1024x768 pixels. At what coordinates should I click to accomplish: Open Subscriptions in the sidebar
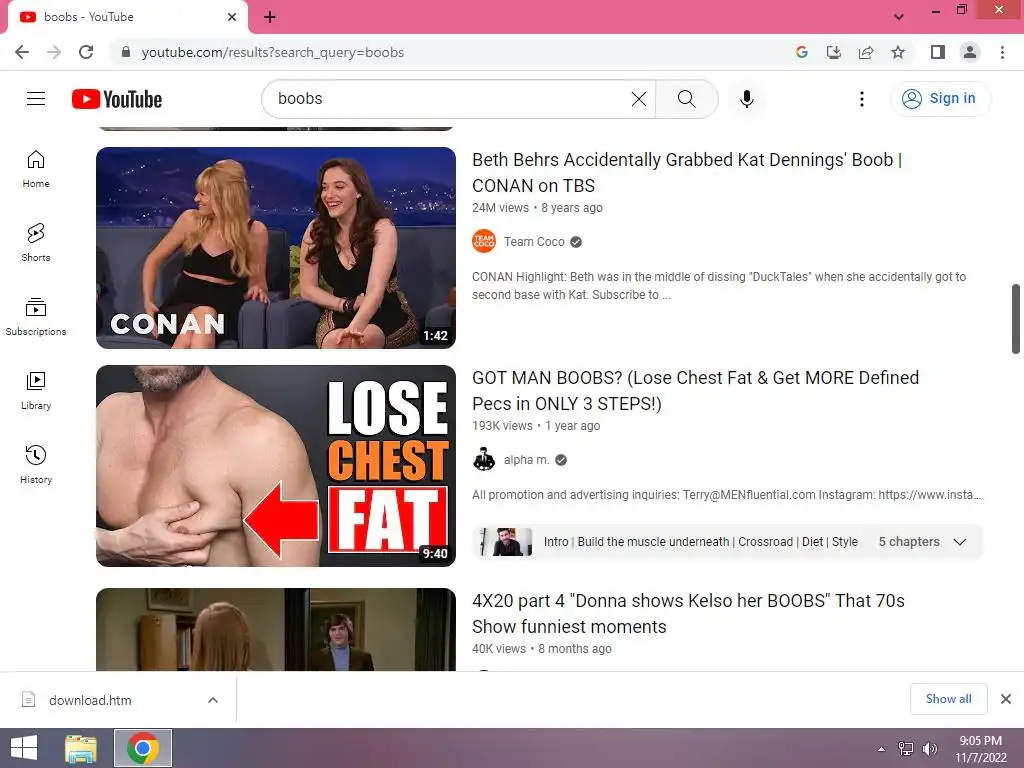[x=36, y=317]
